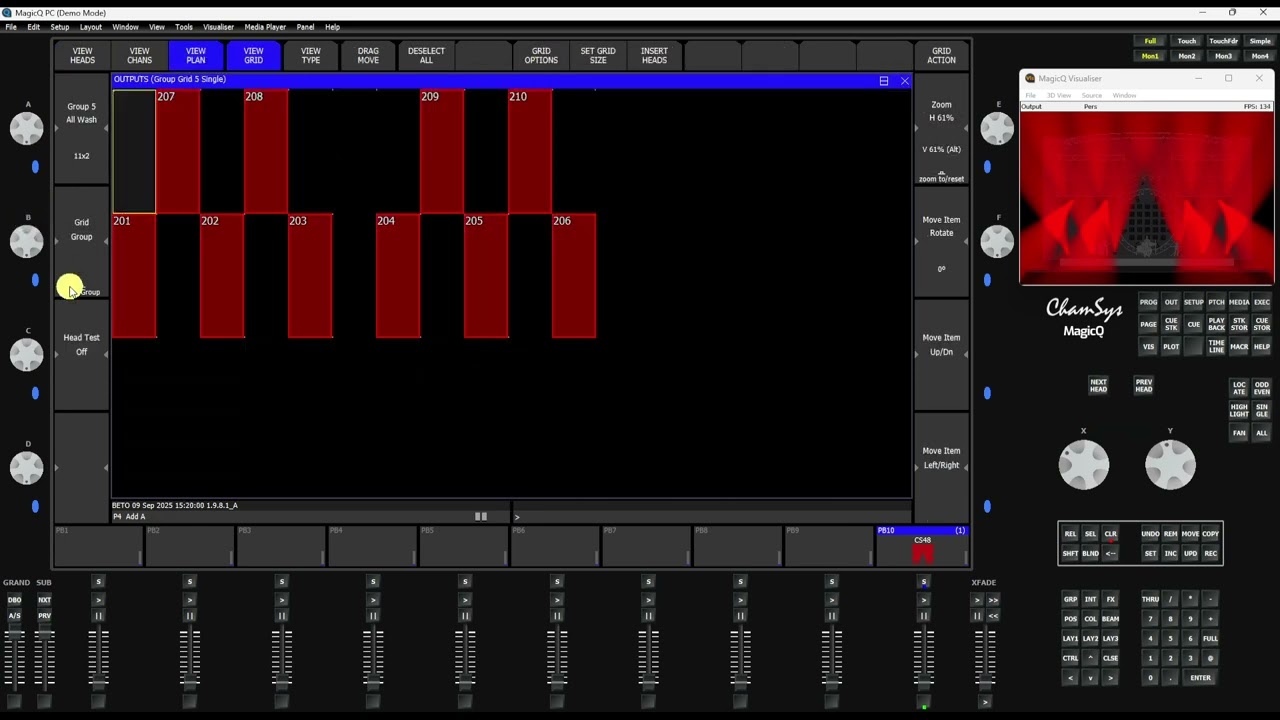Select the NEXT HEAD button

1098,385
